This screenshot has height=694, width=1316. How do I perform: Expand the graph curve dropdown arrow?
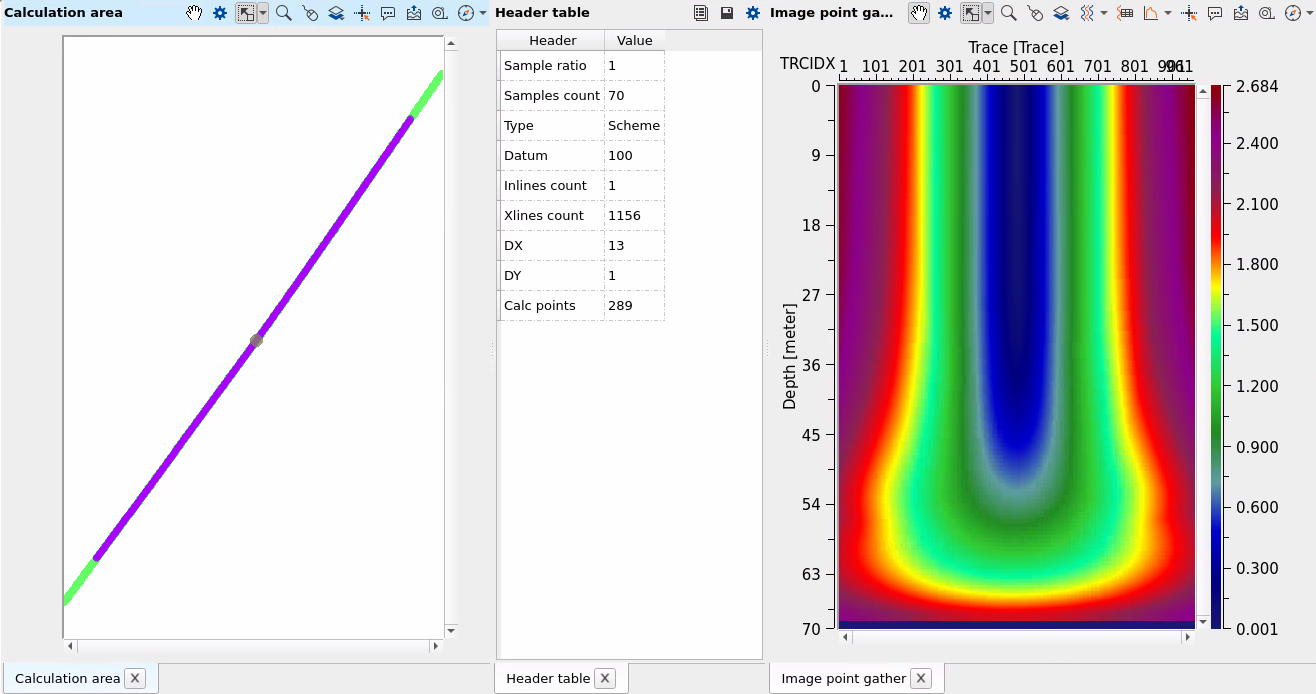coord(1168,13)
